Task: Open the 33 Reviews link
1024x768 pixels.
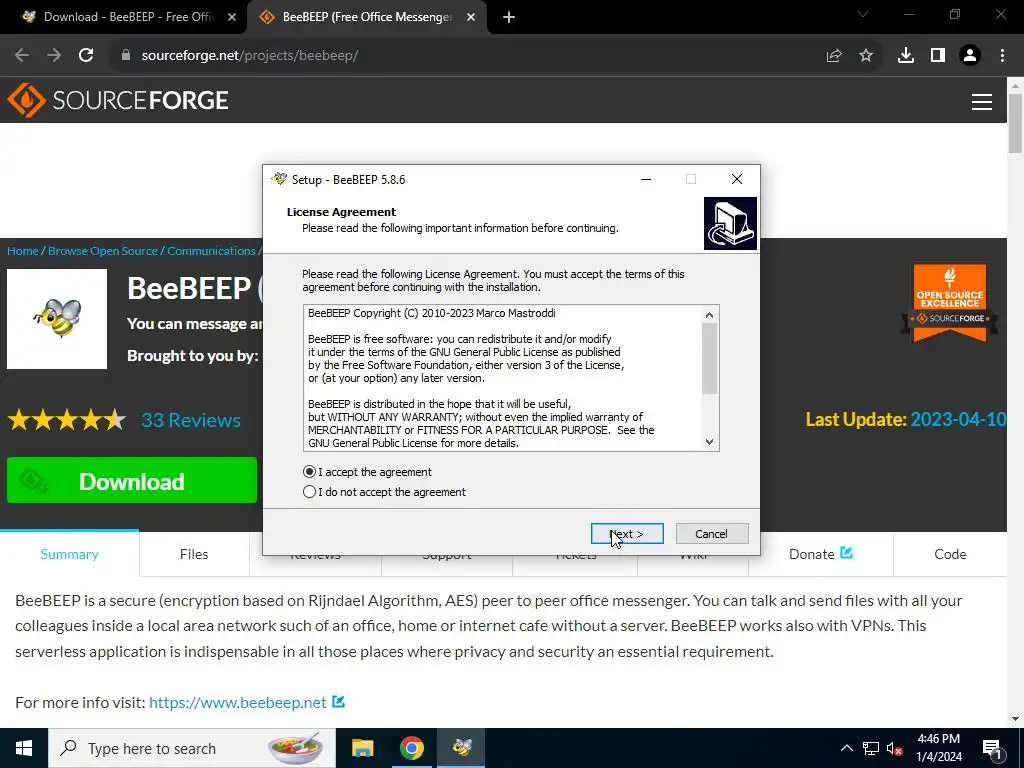Action: pyautogui.click(x=191, y=420)
